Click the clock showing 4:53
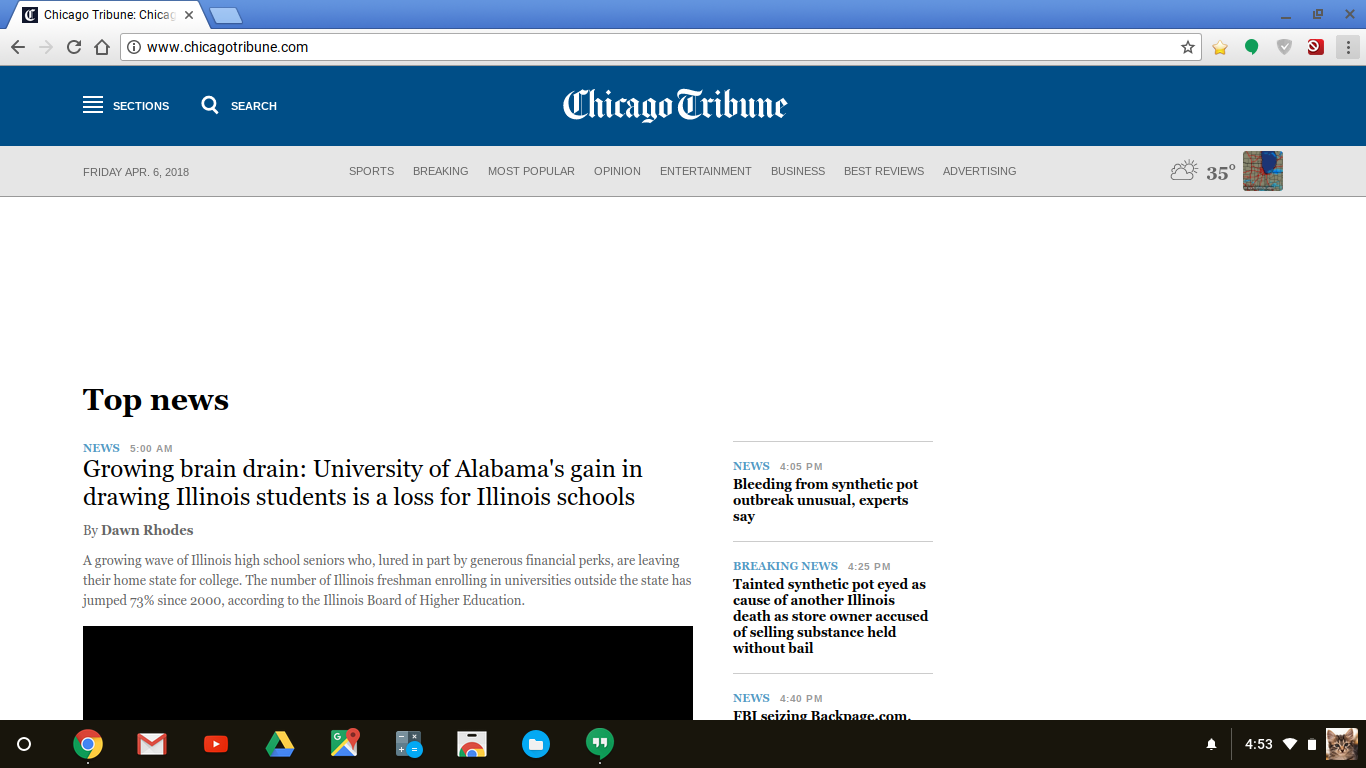Image resolution: width=1366 pixels, height=768 pixels. coord(1259,744)
